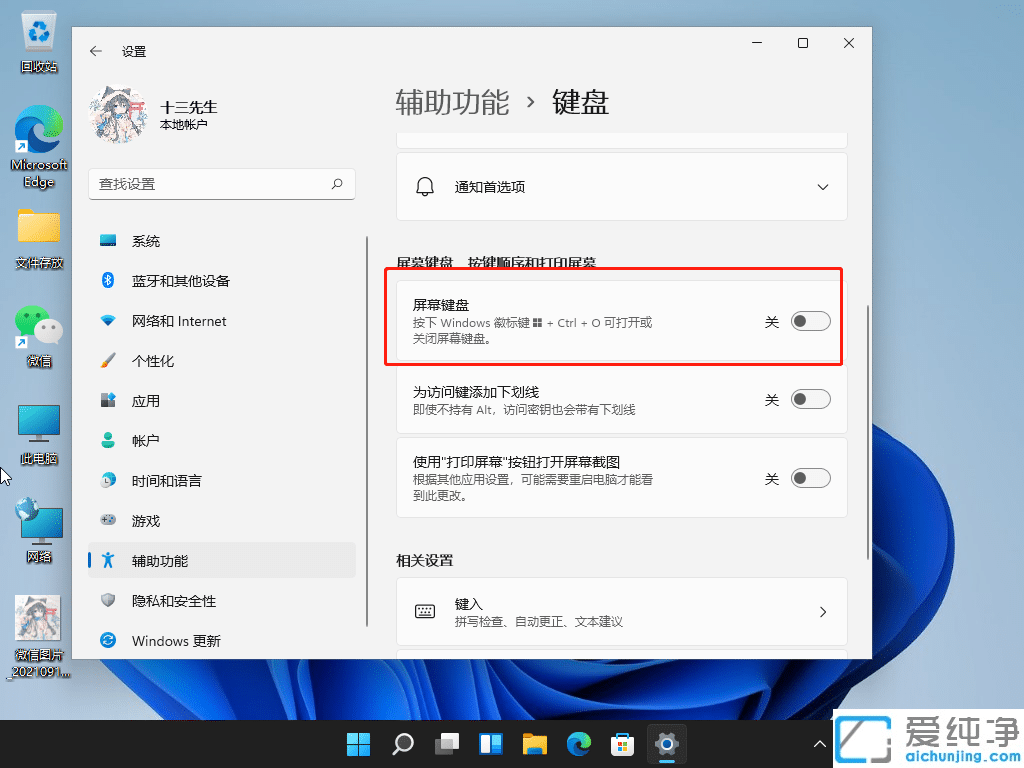This screenshot has height=768, width=1024.
Task: Expand 通知首选项 section
Action: [x=822, y=186]
